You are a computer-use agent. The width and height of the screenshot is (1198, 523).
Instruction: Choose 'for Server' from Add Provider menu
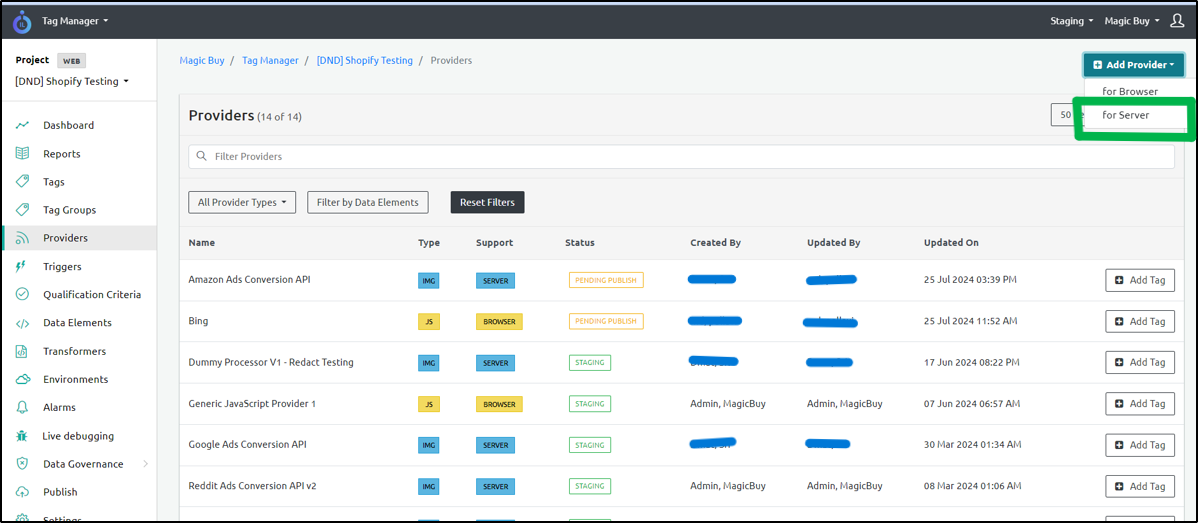point(1125,115)
